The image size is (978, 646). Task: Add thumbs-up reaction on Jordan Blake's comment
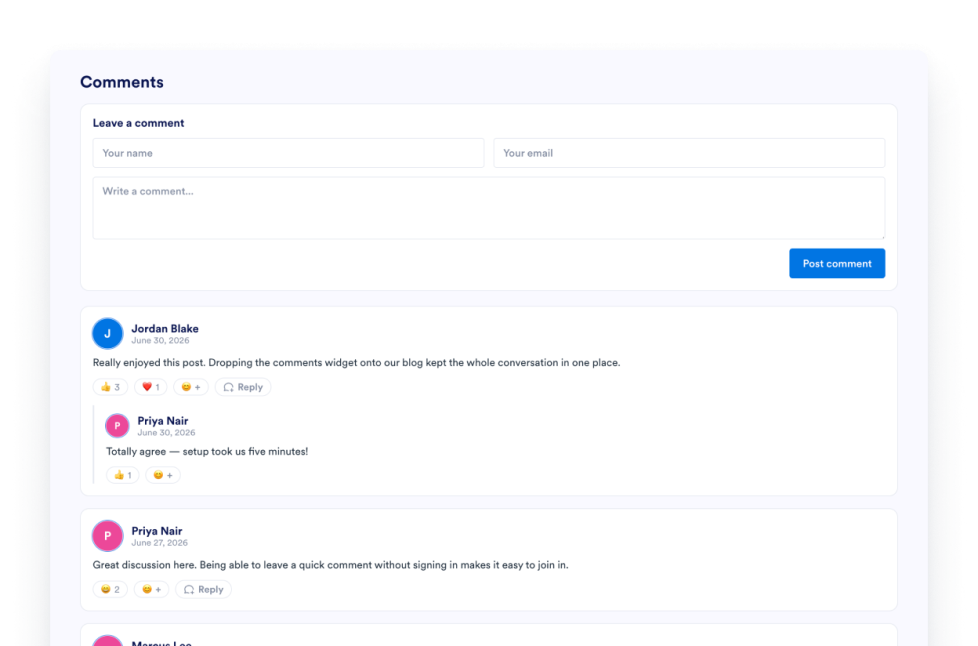coord(110,387)
